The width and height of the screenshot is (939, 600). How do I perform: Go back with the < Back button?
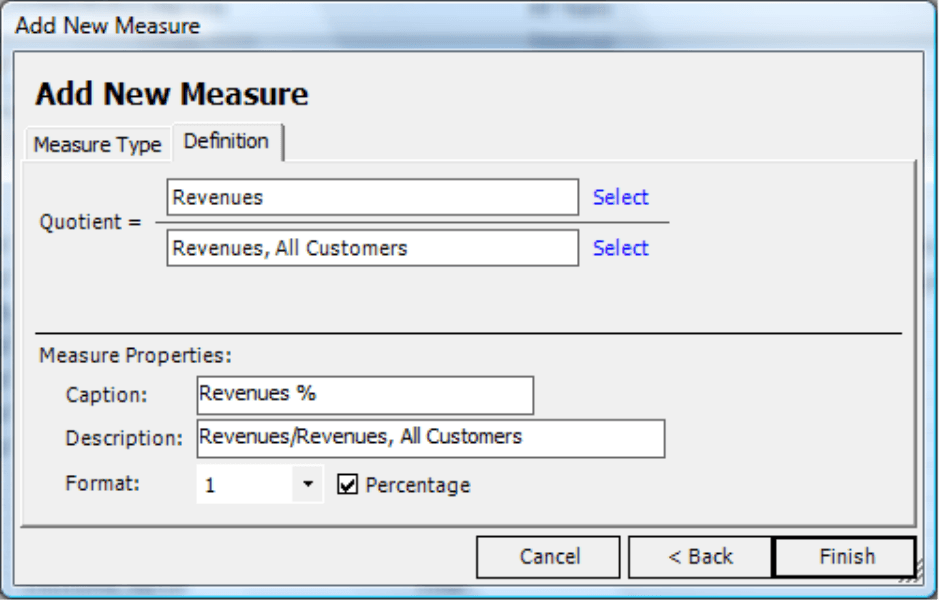(x=701, y=557)
